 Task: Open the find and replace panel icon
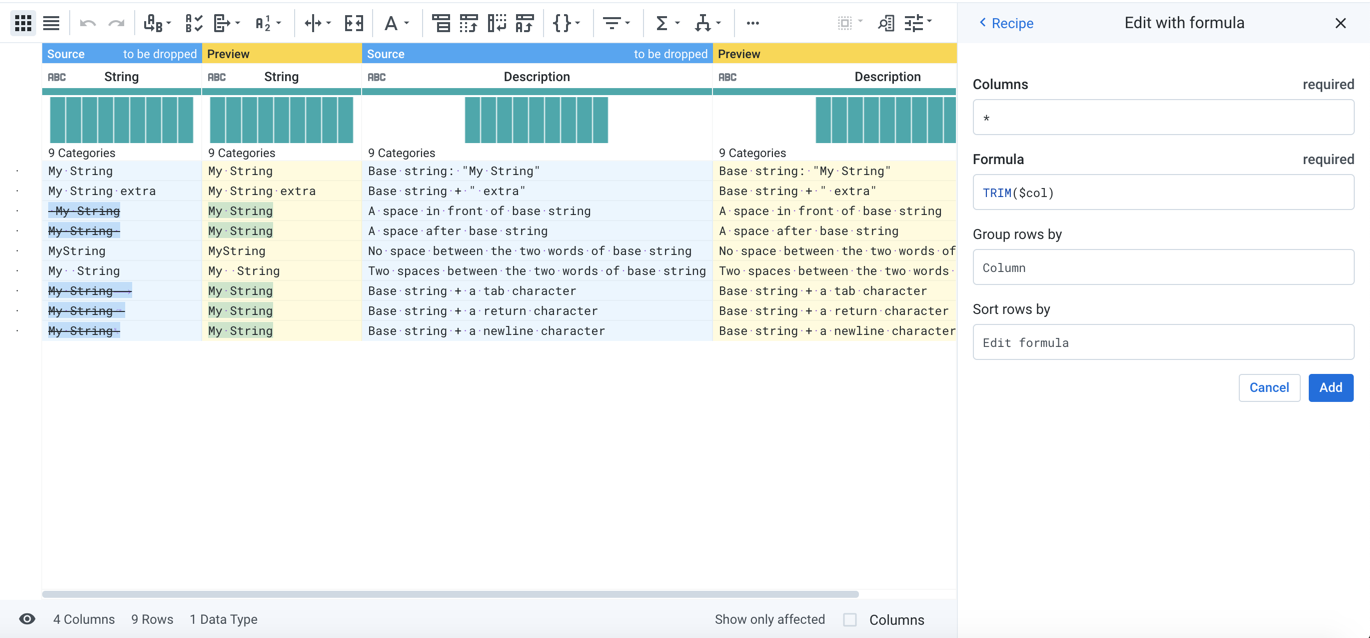pyautogui.click(x=886, y=22)
